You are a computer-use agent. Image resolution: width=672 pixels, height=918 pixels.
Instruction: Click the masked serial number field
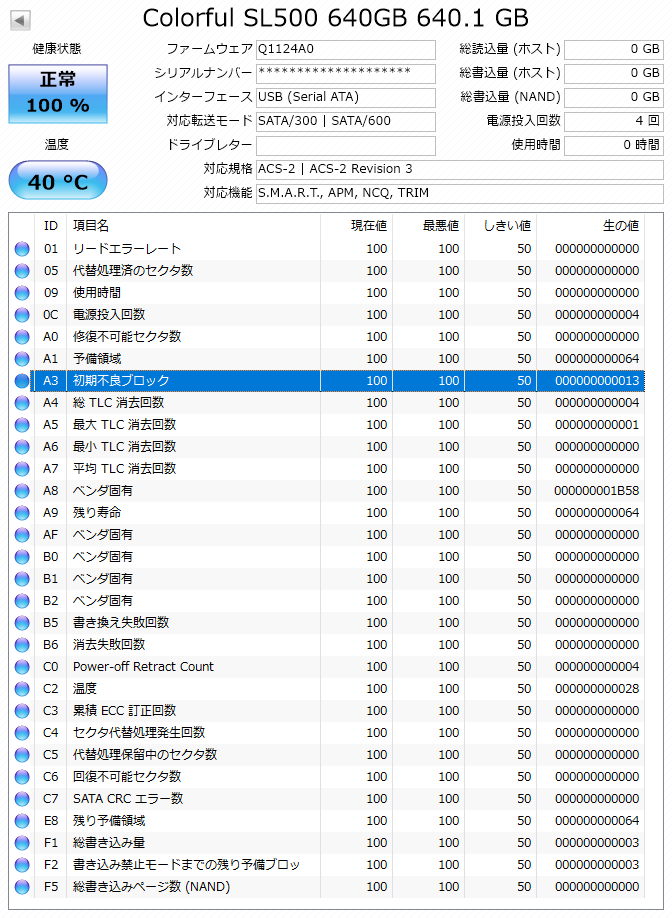click(x=346, y=73)
